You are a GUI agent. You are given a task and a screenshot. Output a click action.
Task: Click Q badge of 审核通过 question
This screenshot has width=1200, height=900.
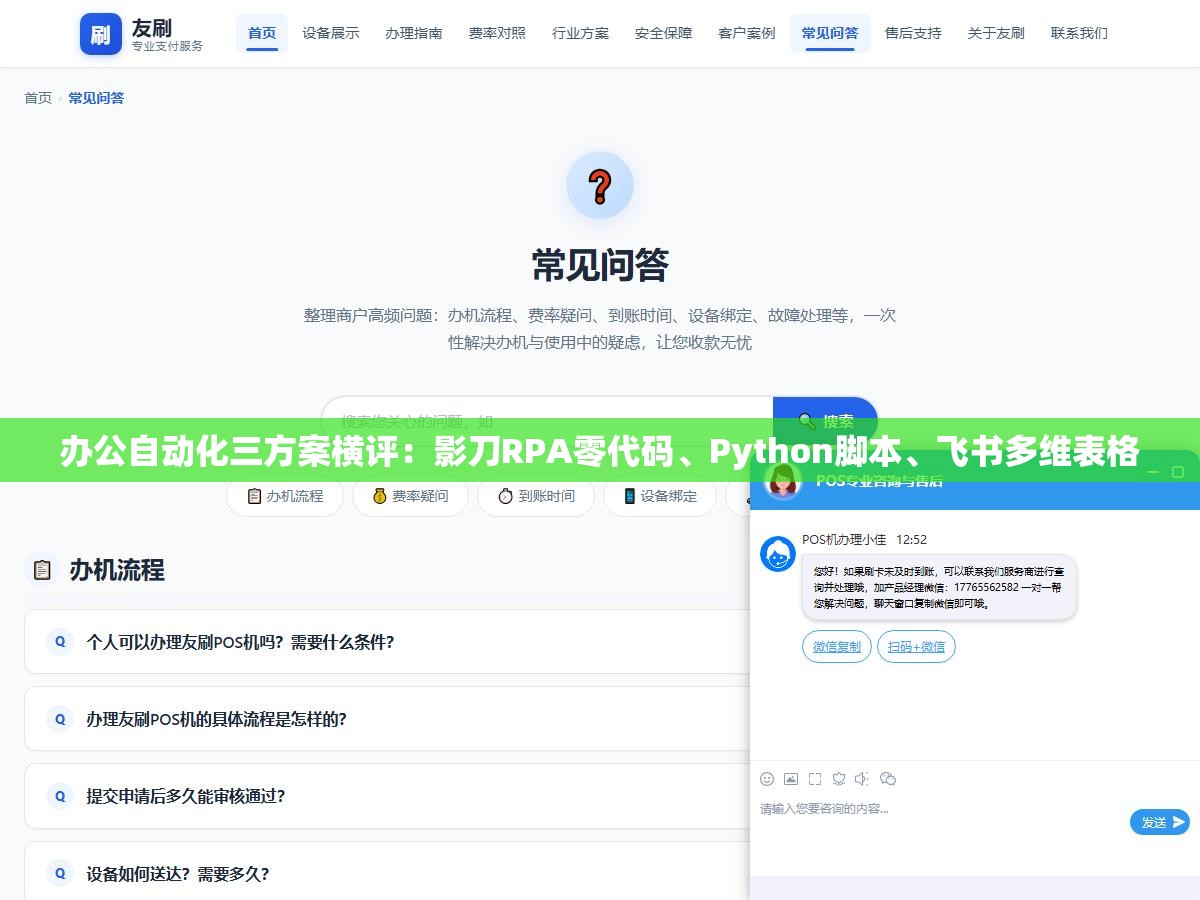tap(60, 796)
